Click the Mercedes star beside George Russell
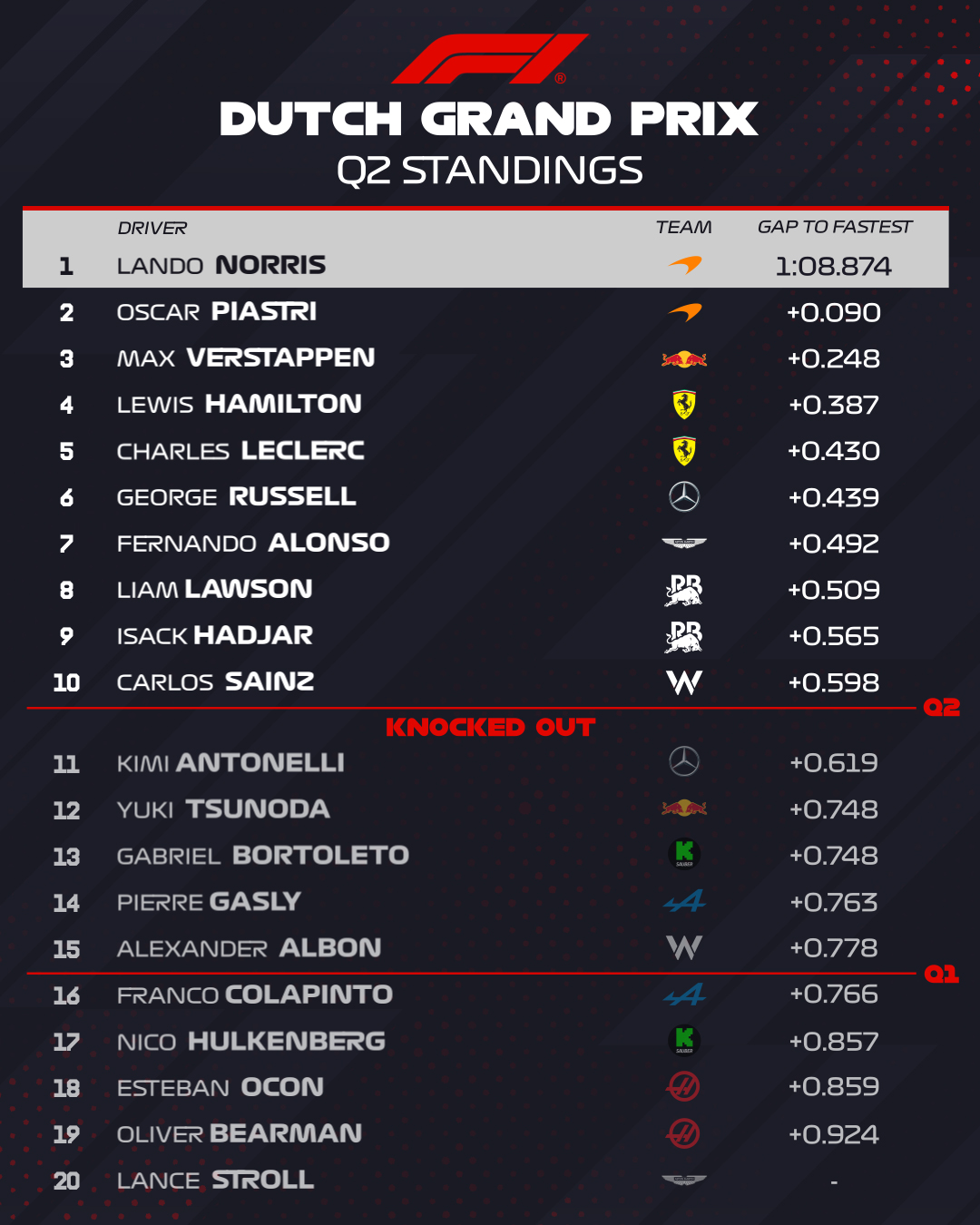This screenshot has height=1225, width=980. click(684, 496)
